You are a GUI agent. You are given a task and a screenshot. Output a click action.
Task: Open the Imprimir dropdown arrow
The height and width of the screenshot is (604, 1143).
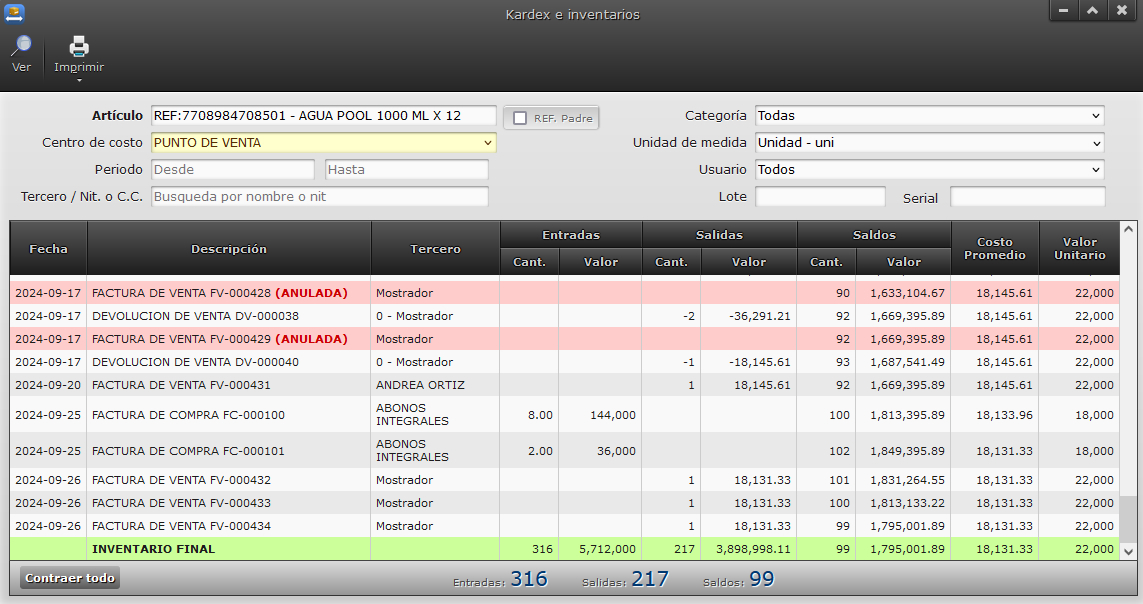(x=79, y=80)
